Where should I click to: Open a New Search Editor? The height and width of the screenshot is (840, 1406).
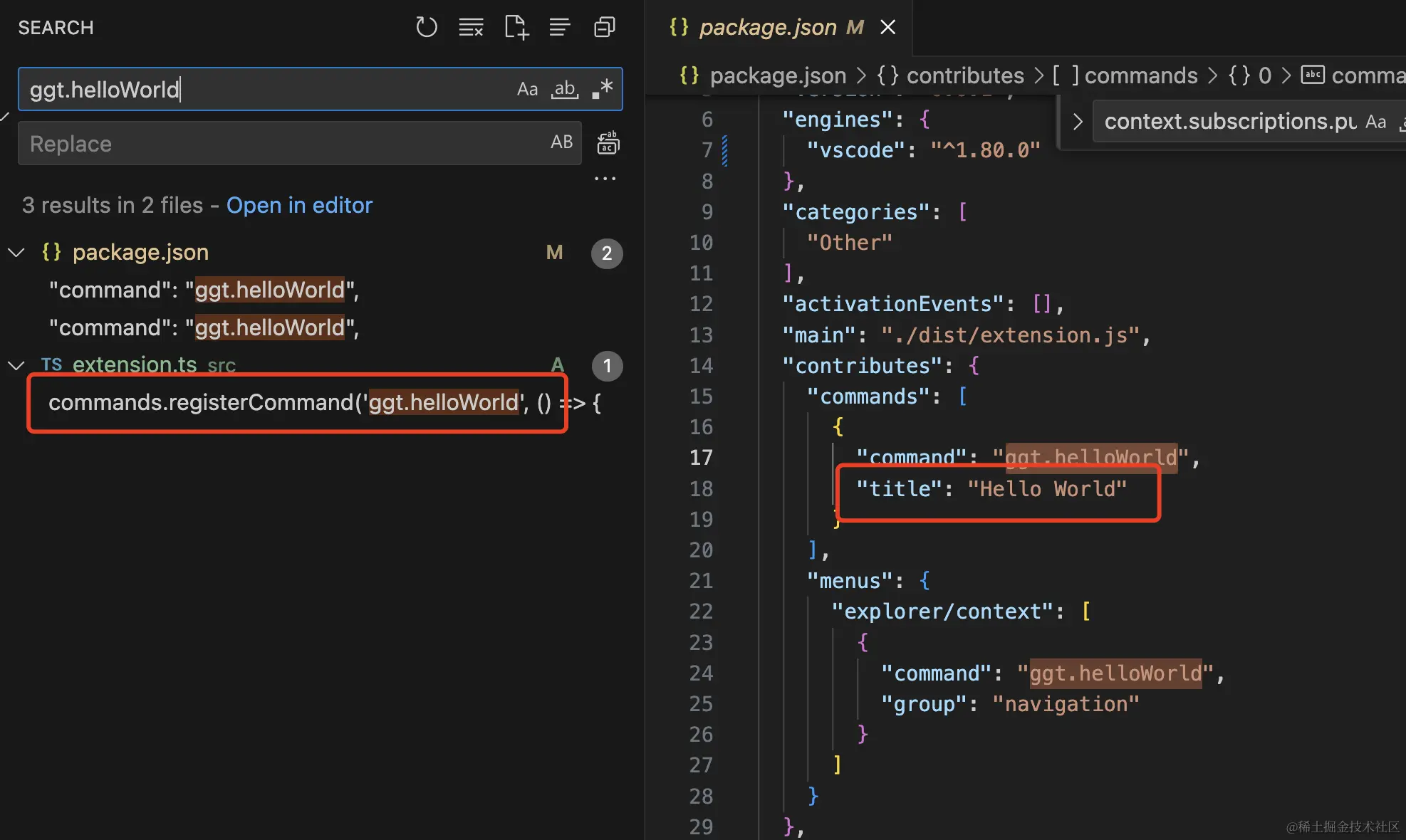[x=516, y=27]
